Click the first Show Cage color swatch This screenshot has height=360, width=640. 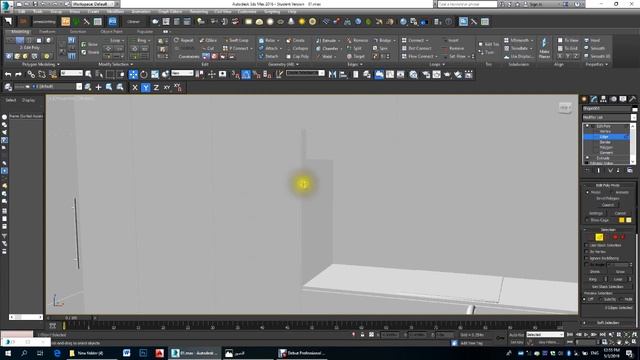tap(621, 220)
